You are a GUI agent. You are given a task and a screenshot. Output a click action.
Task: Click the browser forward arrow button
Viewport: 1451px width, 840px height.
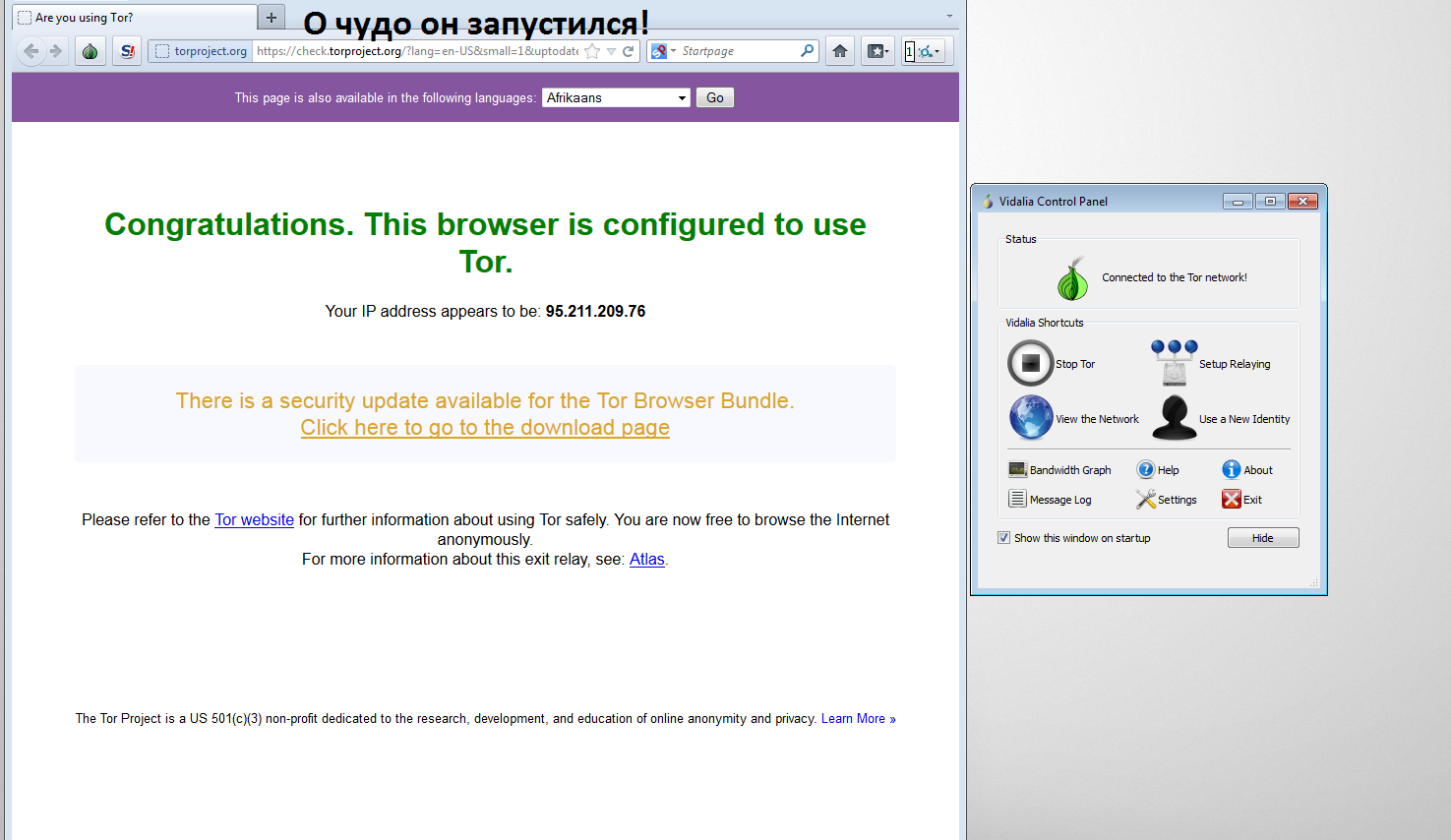tap(56, 51)
